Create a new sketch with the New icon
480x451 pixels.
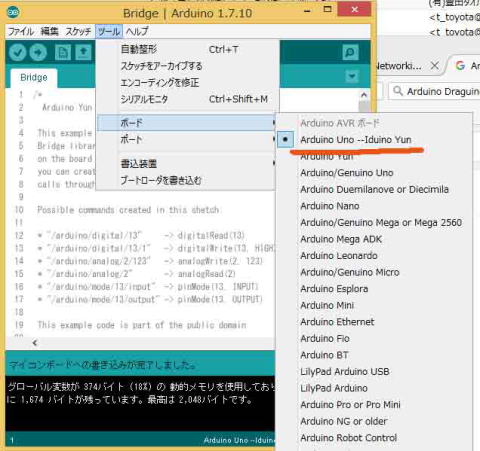[x=63, y=52]
